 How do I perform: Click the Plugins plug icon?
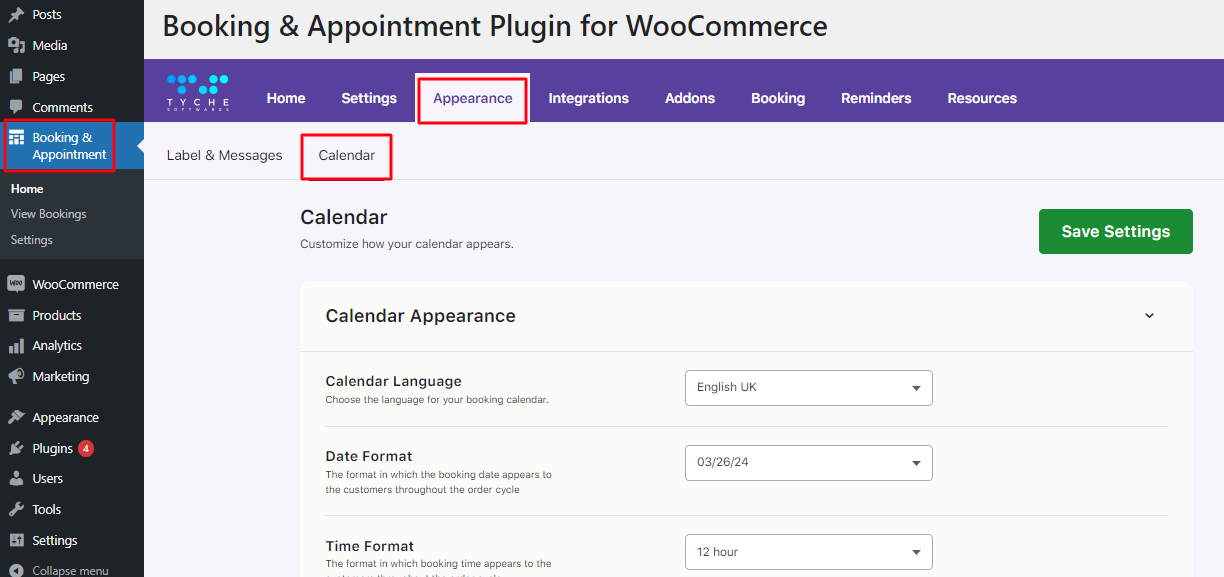16,448
